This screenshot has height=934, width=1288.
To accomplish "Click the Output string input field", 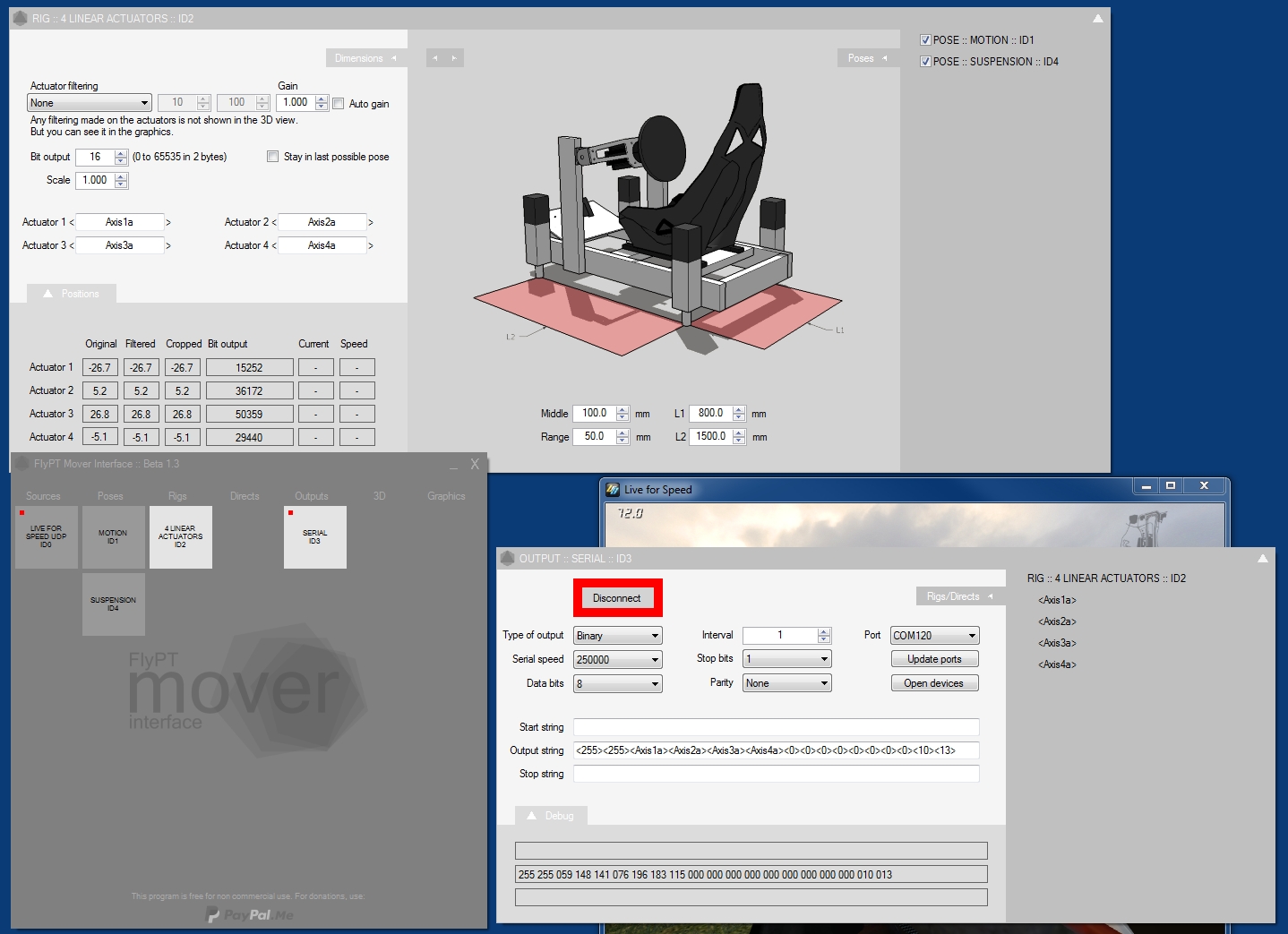I will [776, 750].
